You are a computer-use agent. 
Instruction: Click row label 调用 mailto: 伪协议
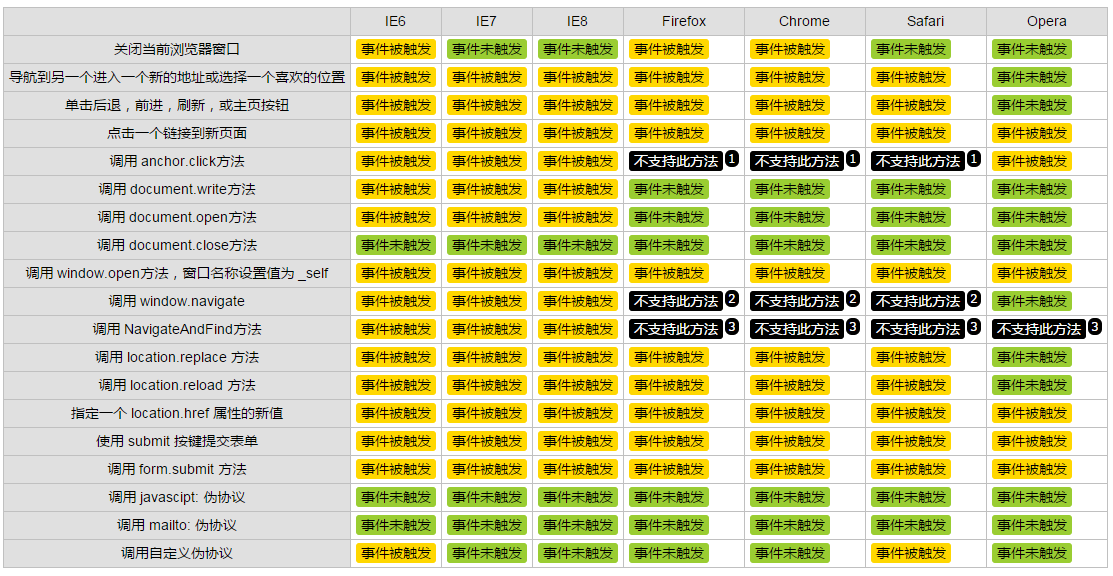click(x=177, y=526)
